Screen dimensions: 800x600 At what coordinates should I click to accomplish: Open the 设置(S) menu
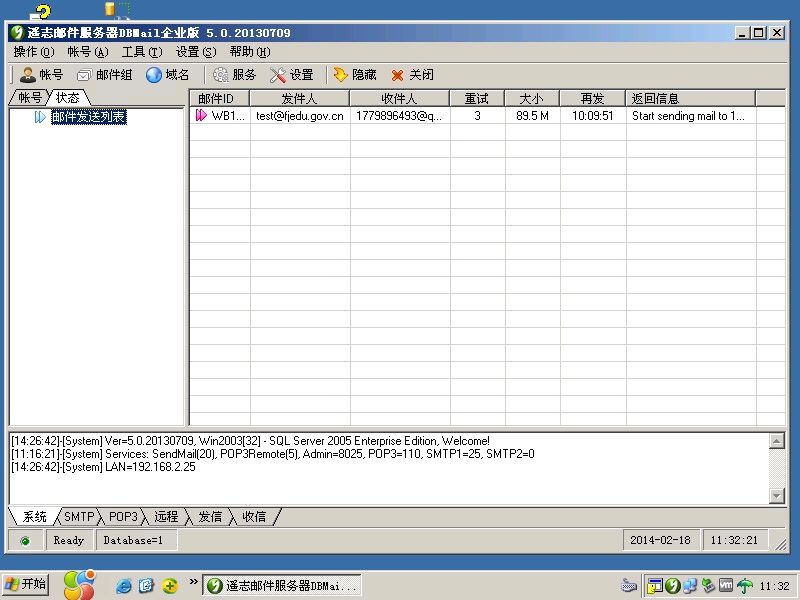click(196, 52)
